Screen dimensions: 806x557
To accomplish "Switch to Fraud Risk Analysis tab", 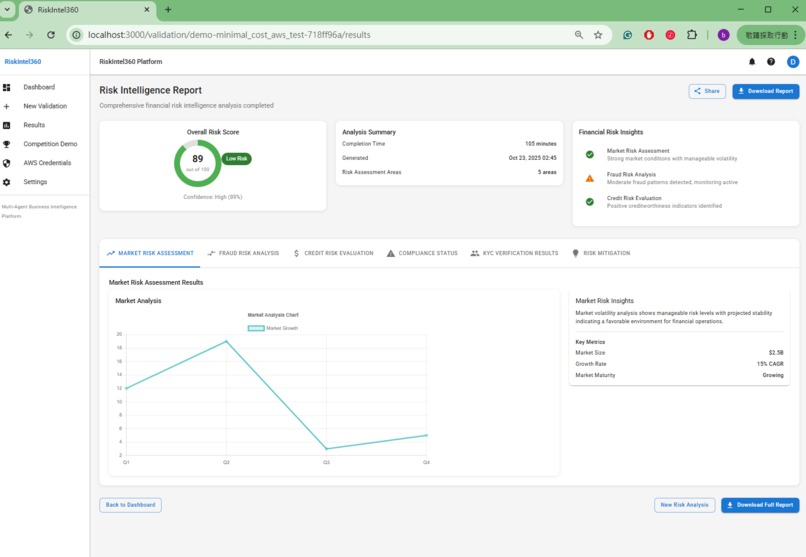I will point(243,253).
